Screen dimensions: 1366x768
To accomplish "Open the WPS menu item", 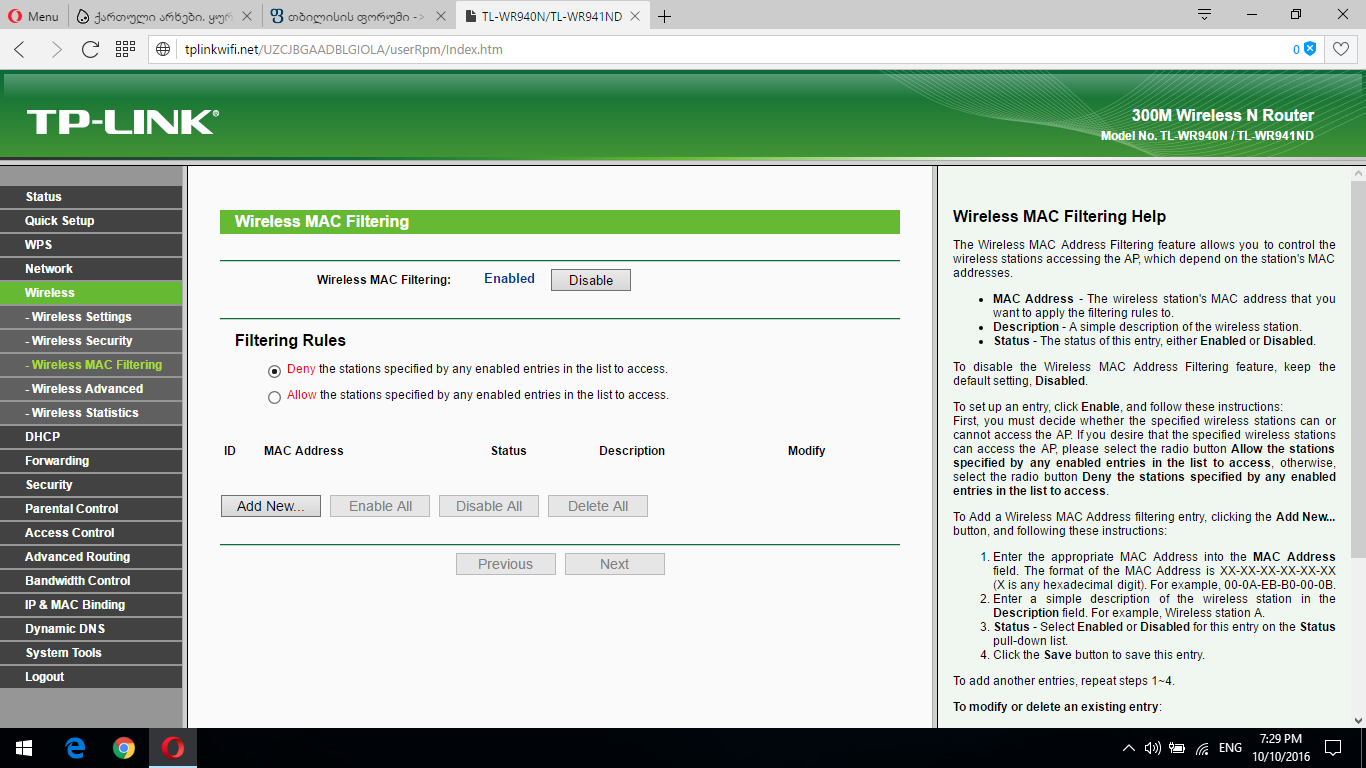I will point(91,245).
